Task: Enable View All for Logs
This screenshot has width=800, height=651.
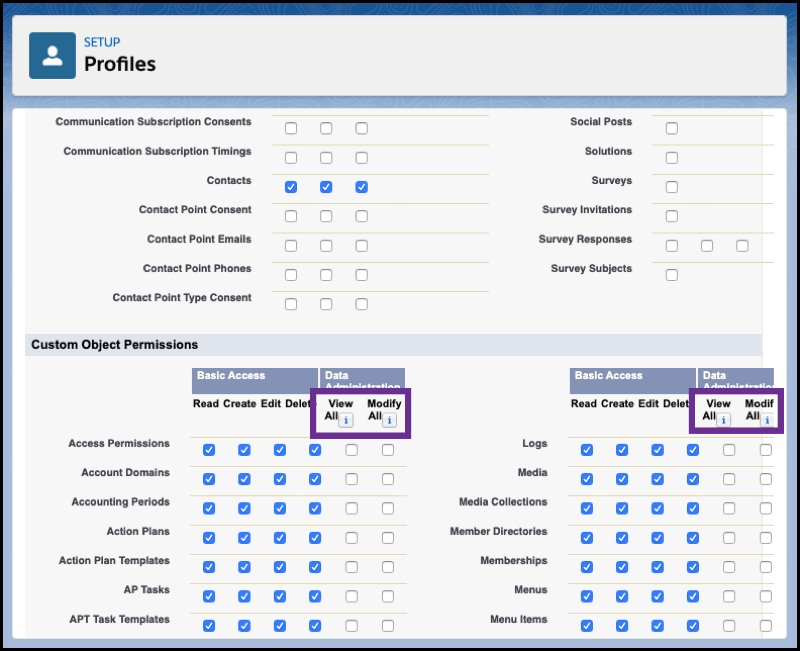Action: (729, 449)
